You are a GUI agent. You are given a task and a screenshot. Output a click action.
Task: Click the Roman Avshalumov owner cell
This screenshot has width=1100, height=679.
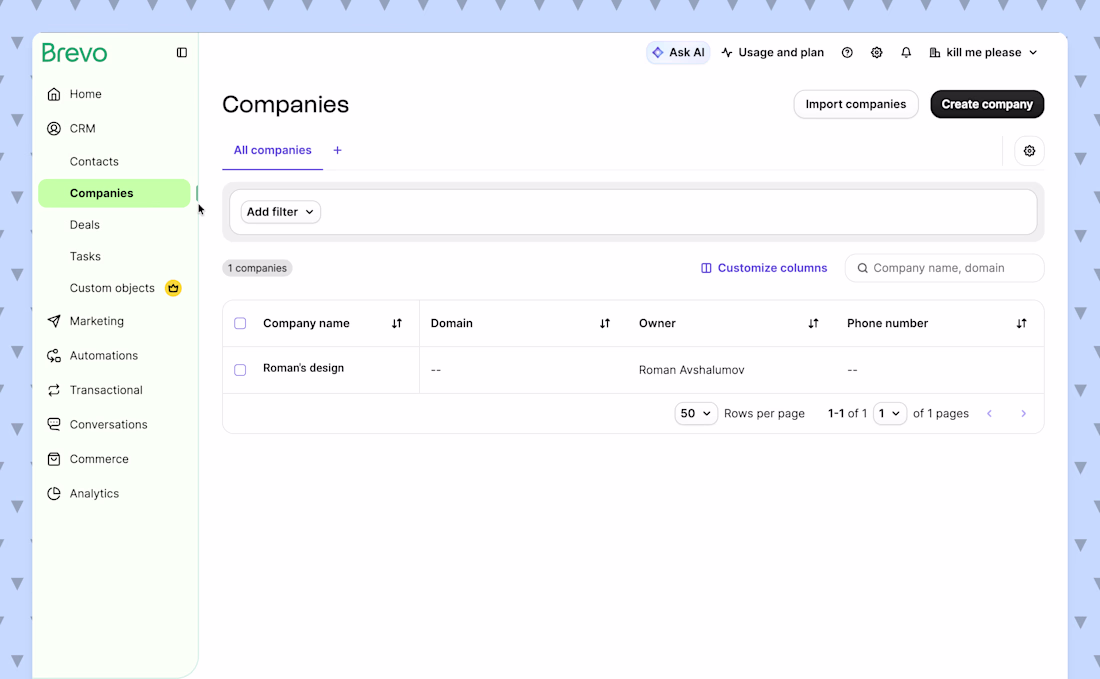point(692,370)
